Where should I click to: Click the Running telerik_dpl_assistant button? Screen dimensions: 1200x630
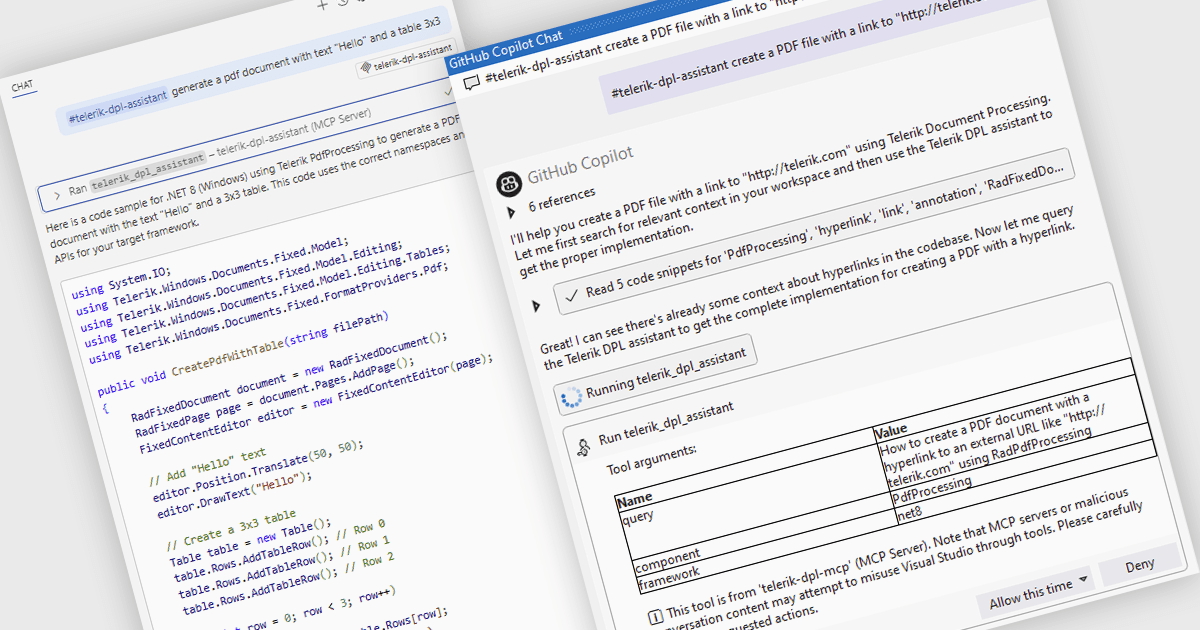tap(654, 374)
